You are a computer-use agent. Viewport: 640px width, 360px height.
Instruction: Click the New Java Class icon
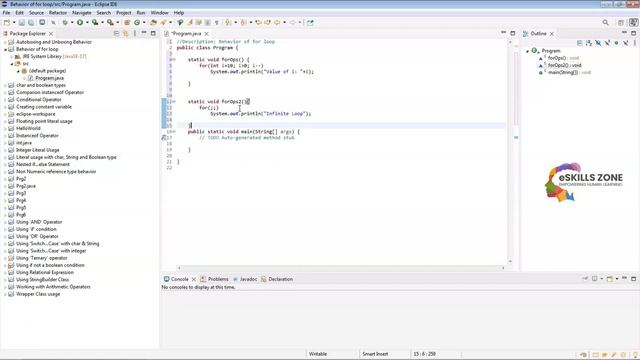(x=137, y=23)
